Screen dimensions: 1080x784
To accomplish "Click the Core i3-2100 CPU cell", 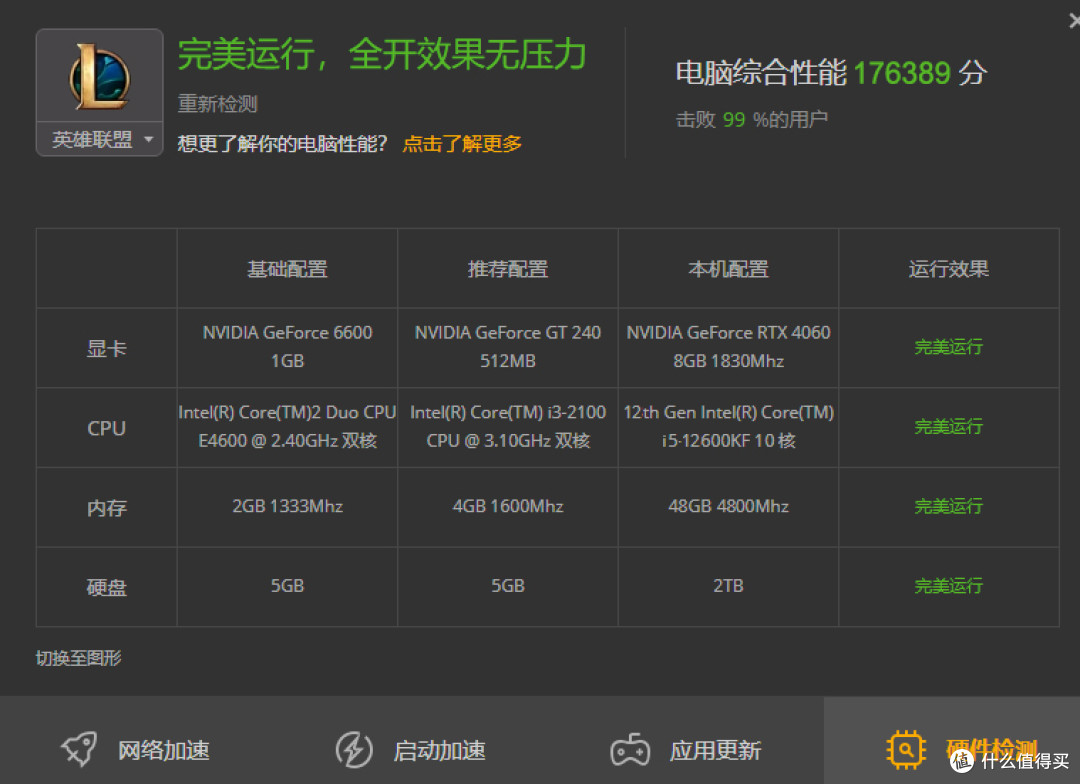I will coord(508,426).
